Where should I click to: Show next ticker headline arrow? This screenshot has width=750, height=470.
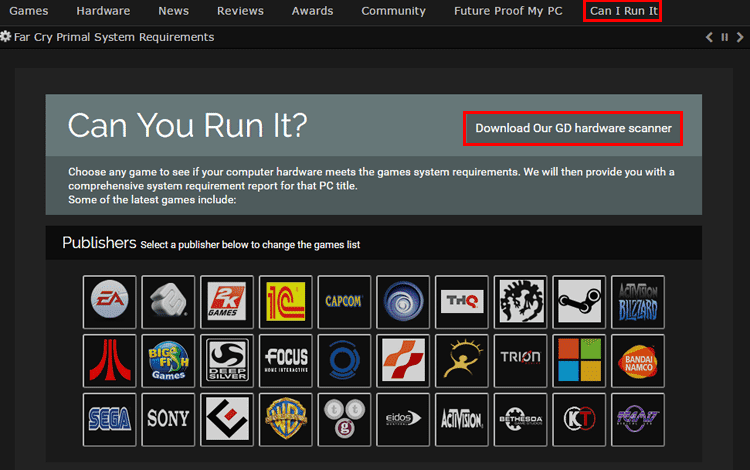point(740,37)
